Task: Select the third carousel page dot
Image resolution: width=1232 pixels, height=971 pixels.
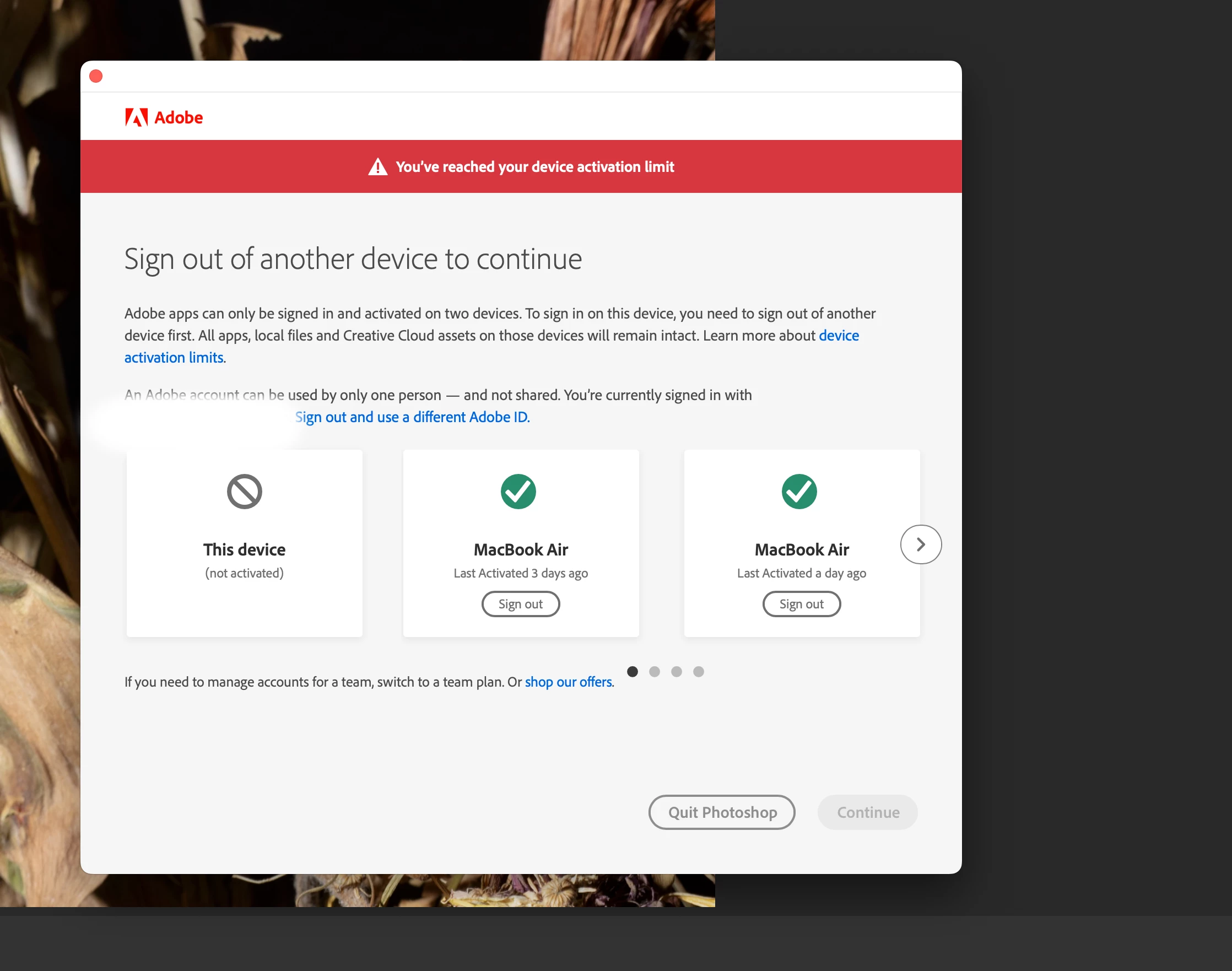Action: [x=676, y=671]
